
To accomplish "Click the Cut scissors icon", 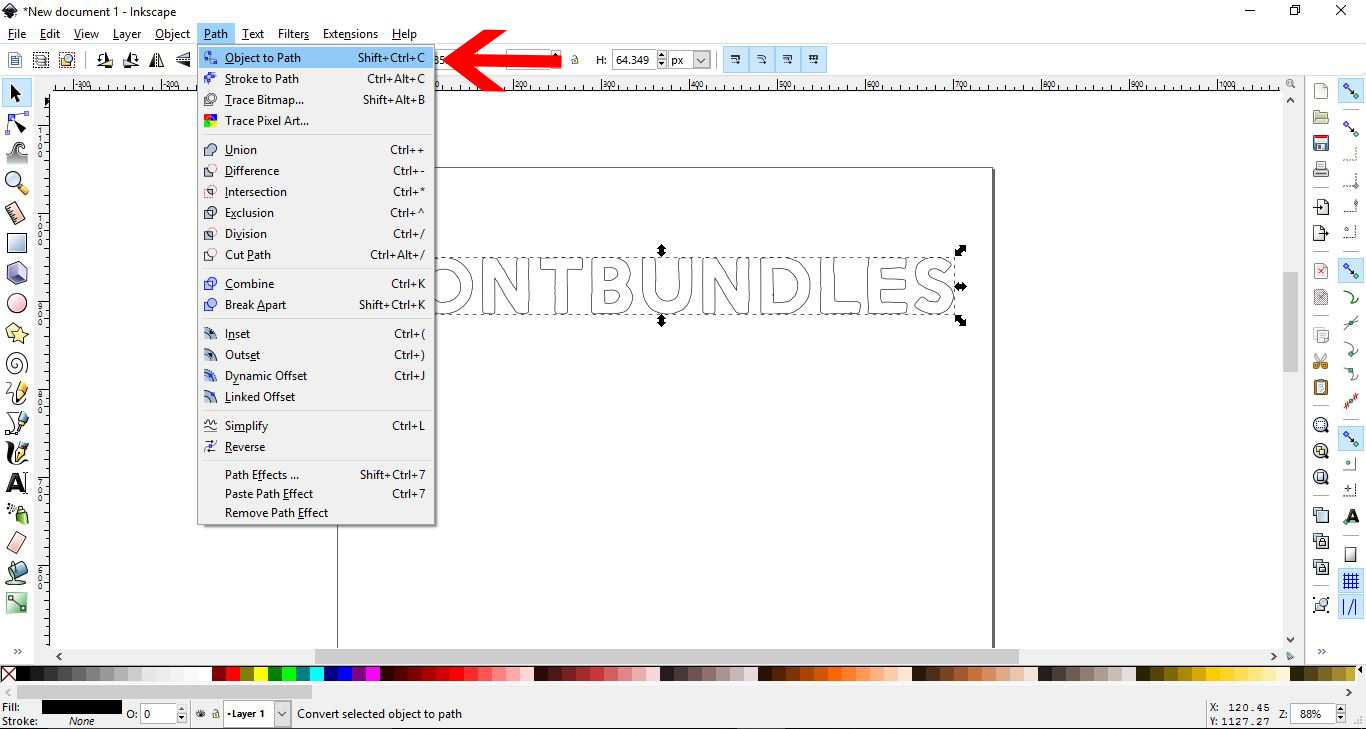I will point(1321,361).
